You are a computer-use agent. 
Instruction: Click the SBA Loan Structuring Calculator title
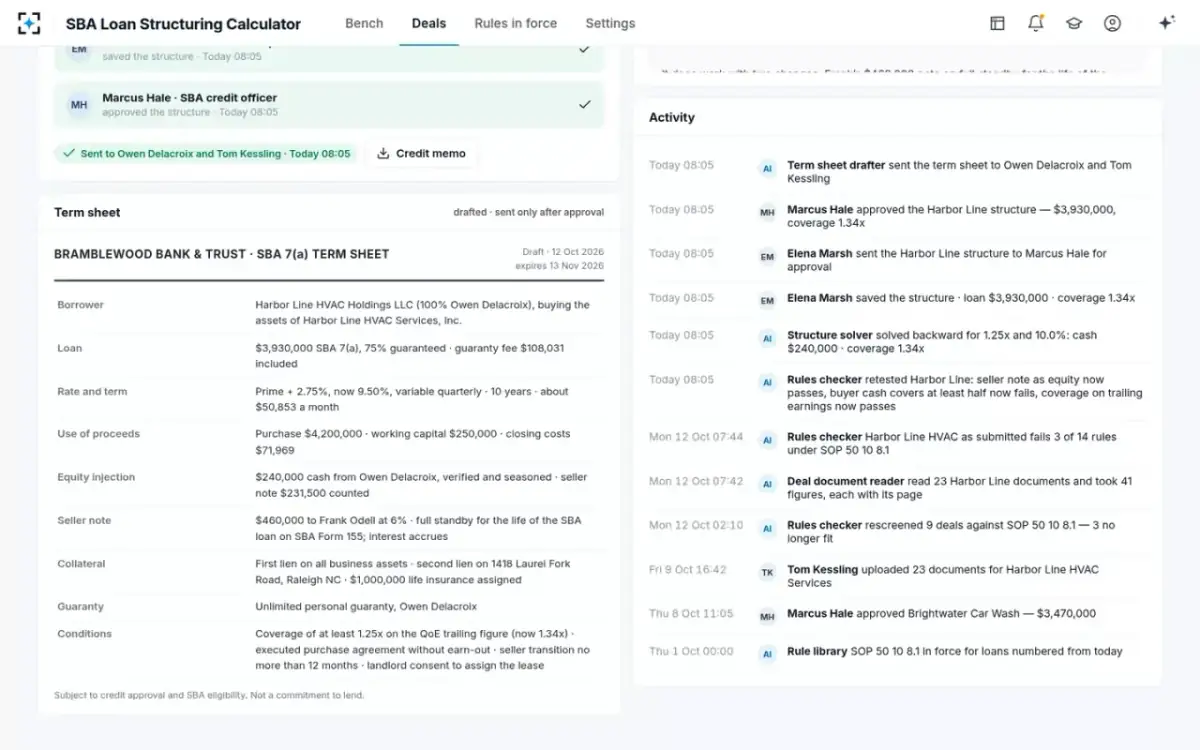[x=183, y=23]
